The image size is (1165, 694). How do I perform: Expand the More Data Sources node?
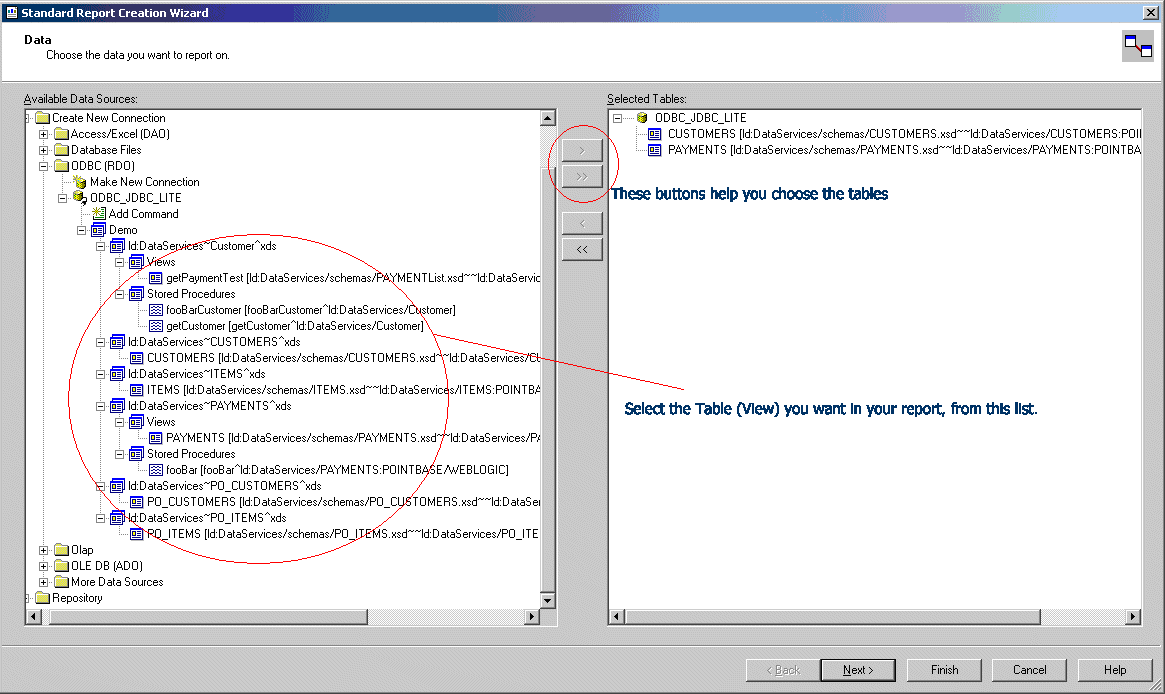click(43, 583)
